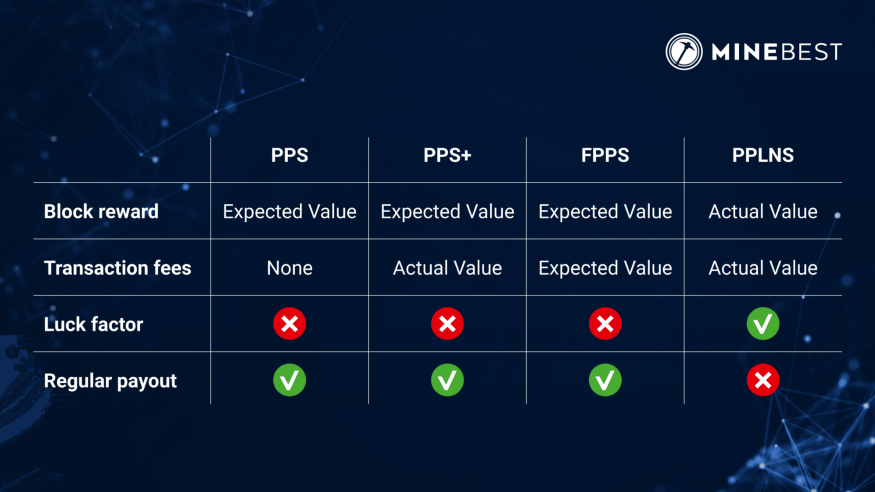Select the PPS+ column header
Image resolution: width=875 pixels, height=492 pixels.
click(447, 156)
